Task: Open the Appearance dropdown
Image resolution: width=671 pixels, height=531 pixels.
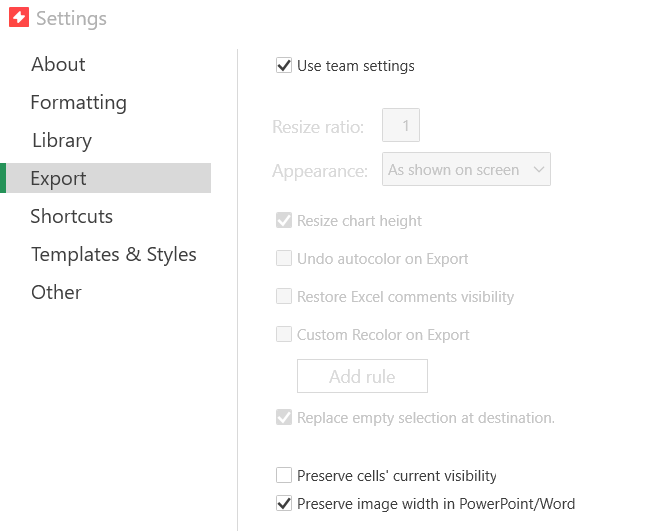Action: coord(466,169)
